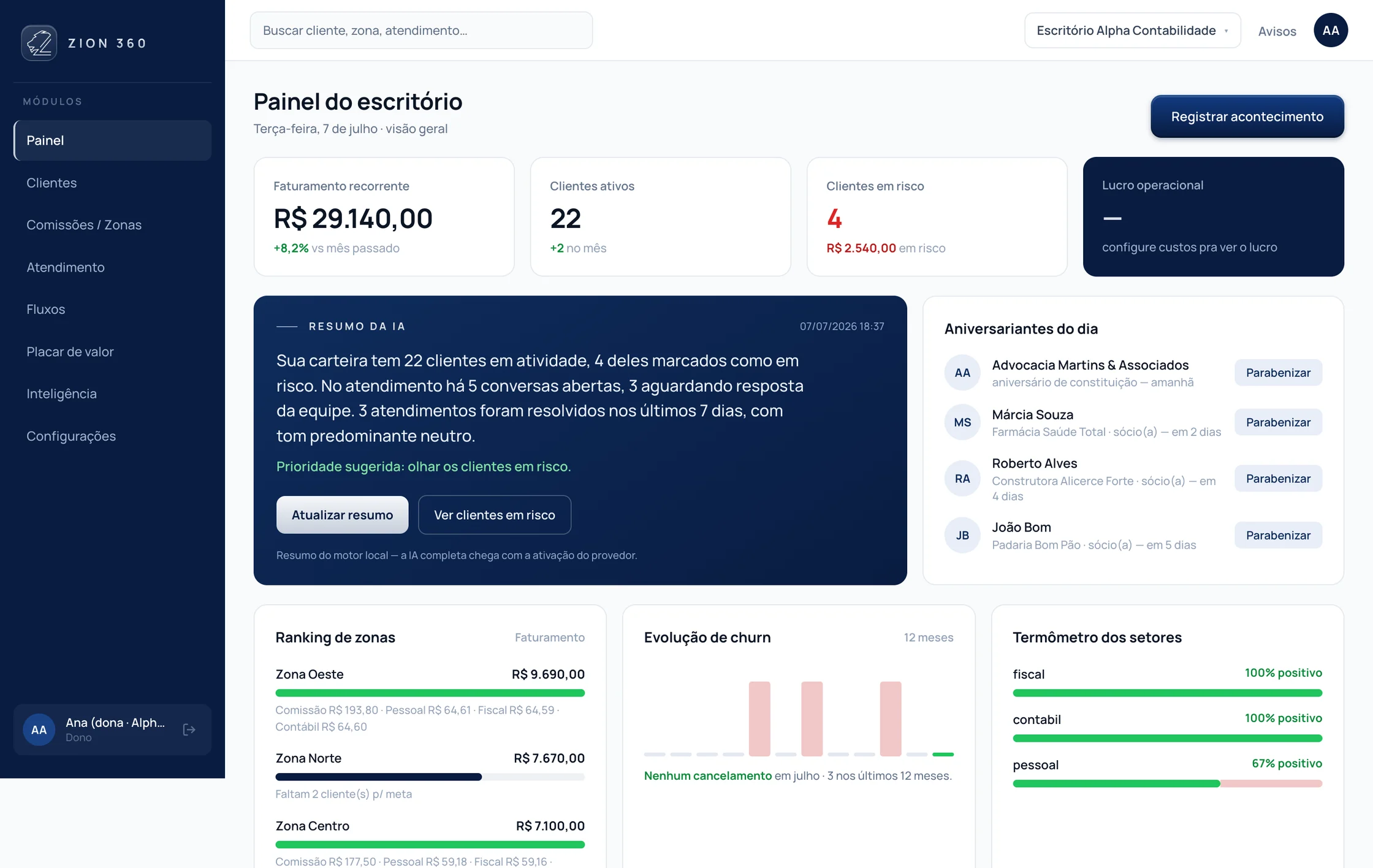Click Ver clientes em risco
The height and width of the screenshot is (868, 1373).
(494, 515)
